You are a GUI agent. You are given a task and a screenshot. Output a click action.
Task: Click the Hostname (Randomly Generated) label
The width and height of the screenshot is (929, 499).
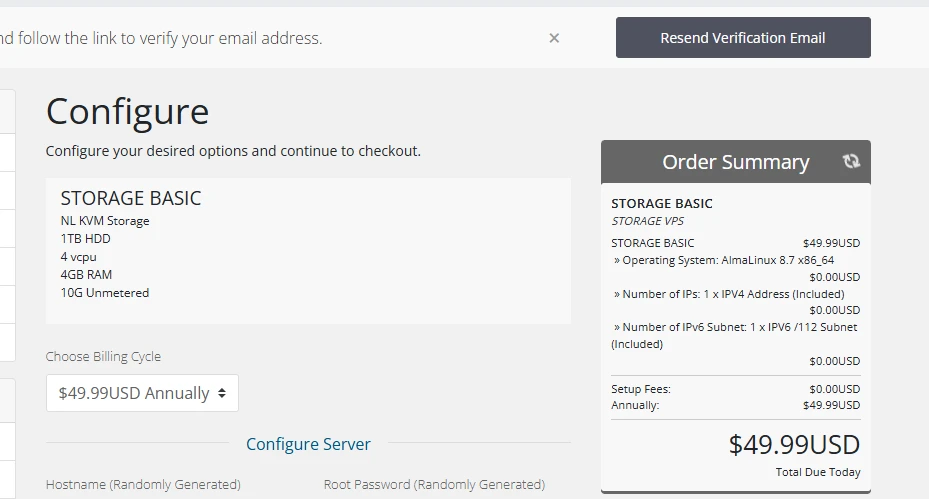(143, 484)
